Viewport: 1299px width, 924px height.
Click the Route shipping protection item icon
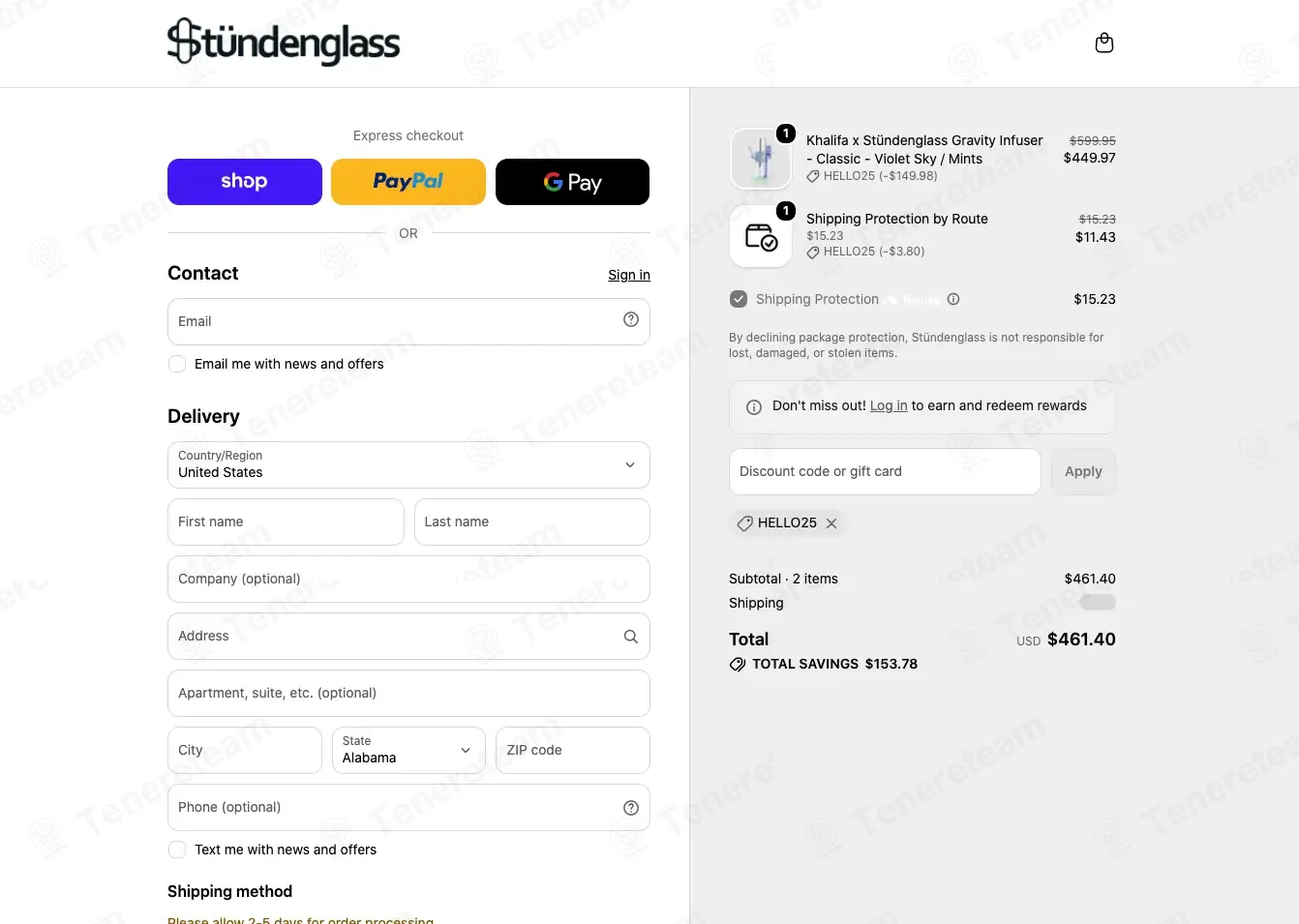coord(761,236)
